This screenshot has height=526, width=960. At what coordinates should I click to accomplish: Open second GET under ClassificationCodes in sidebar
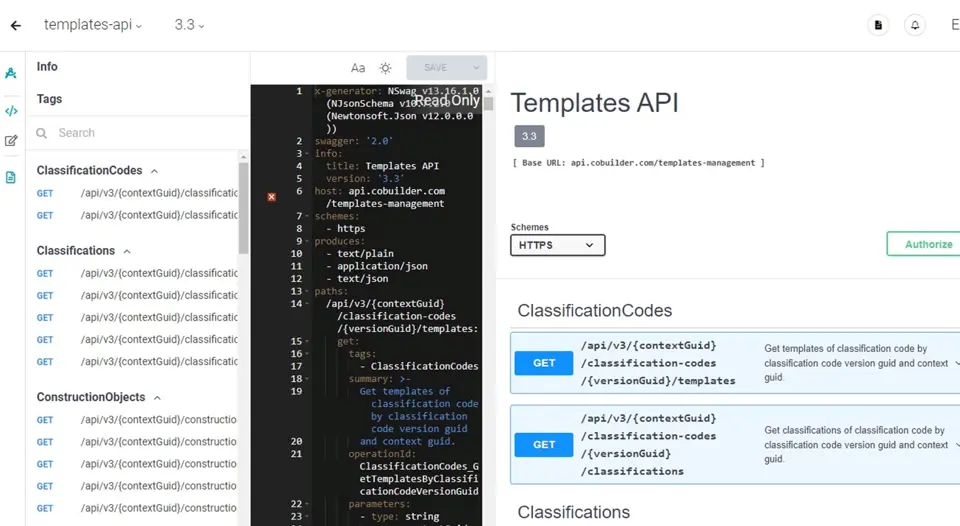pyautogui.click(x=137, y=215)
